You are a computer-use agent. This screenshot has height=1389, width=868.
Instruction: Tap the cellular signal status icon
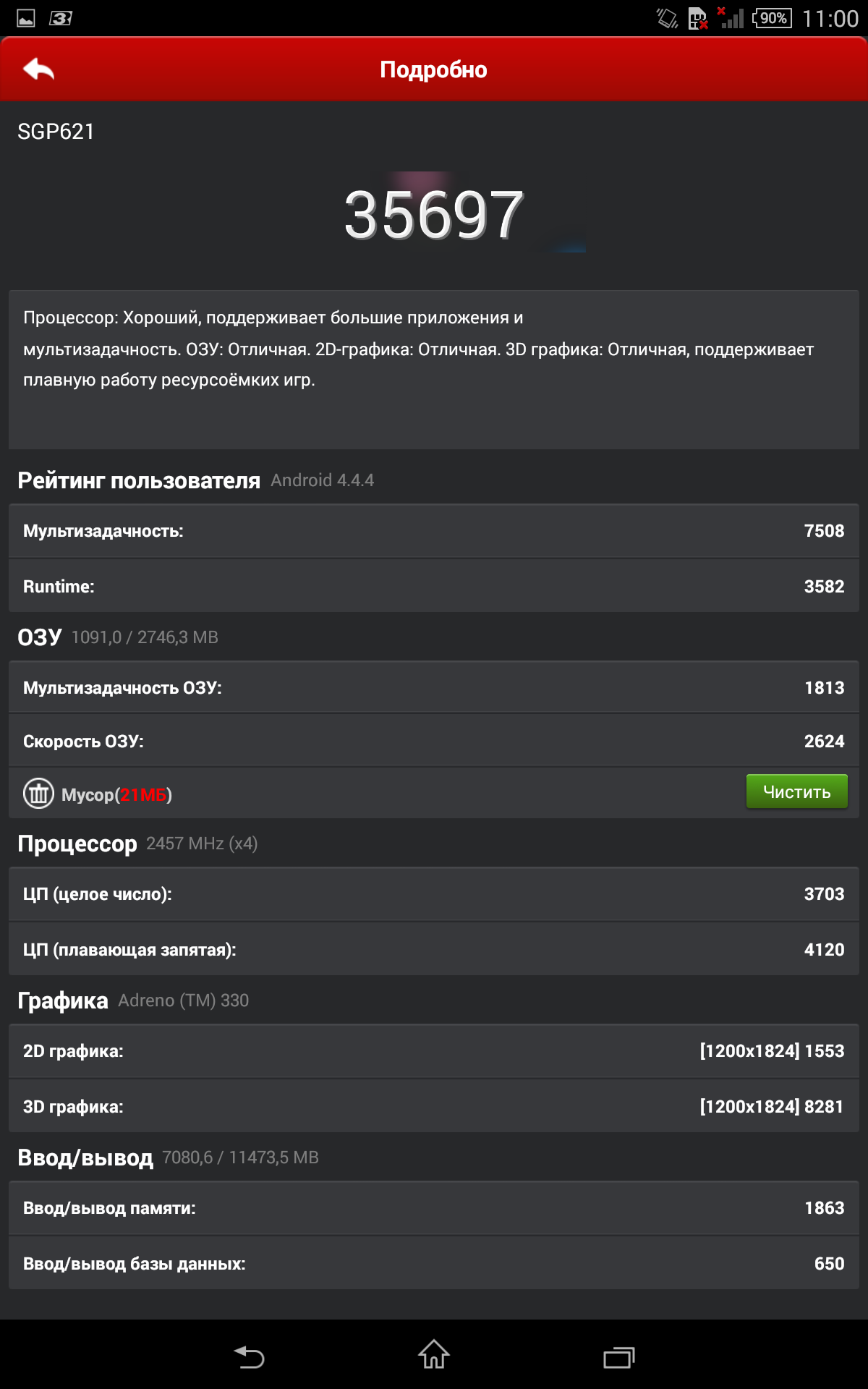pyautogui.click(x=731, y=18)
